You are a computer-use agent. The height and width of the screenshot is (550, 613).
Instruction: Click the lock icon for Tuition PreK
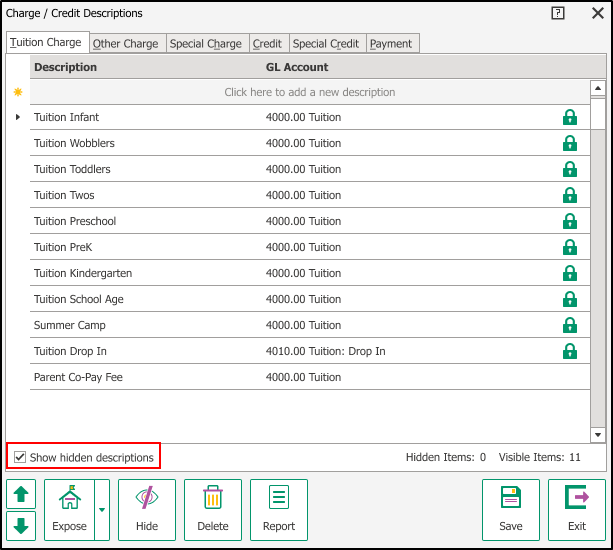[x=570, y=247]
